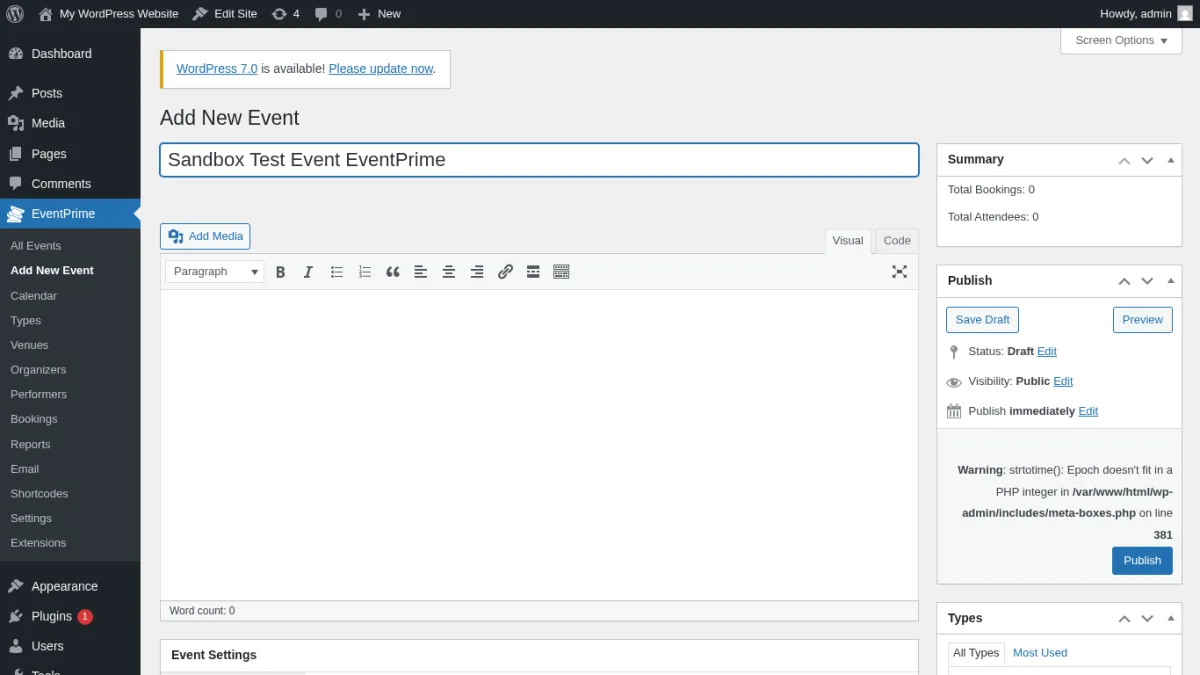Open the EventPrime Types submenu item
1200x675 pixels.
[26, 321]
